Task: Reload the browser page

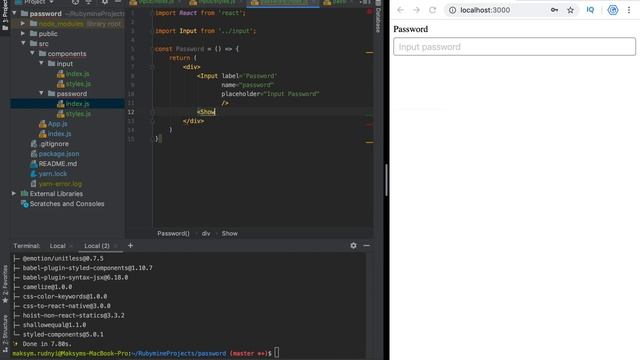Action: (x=433, y=10)
